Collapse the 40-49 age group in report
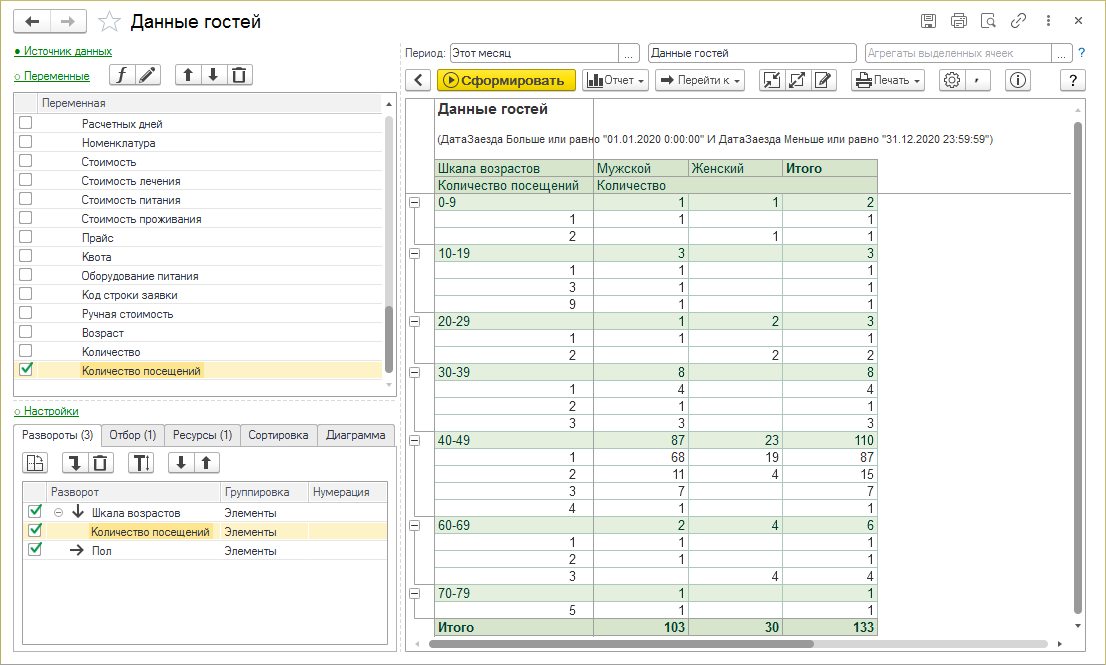Viewport: 1106px width, 665px height. coord(414,439)
